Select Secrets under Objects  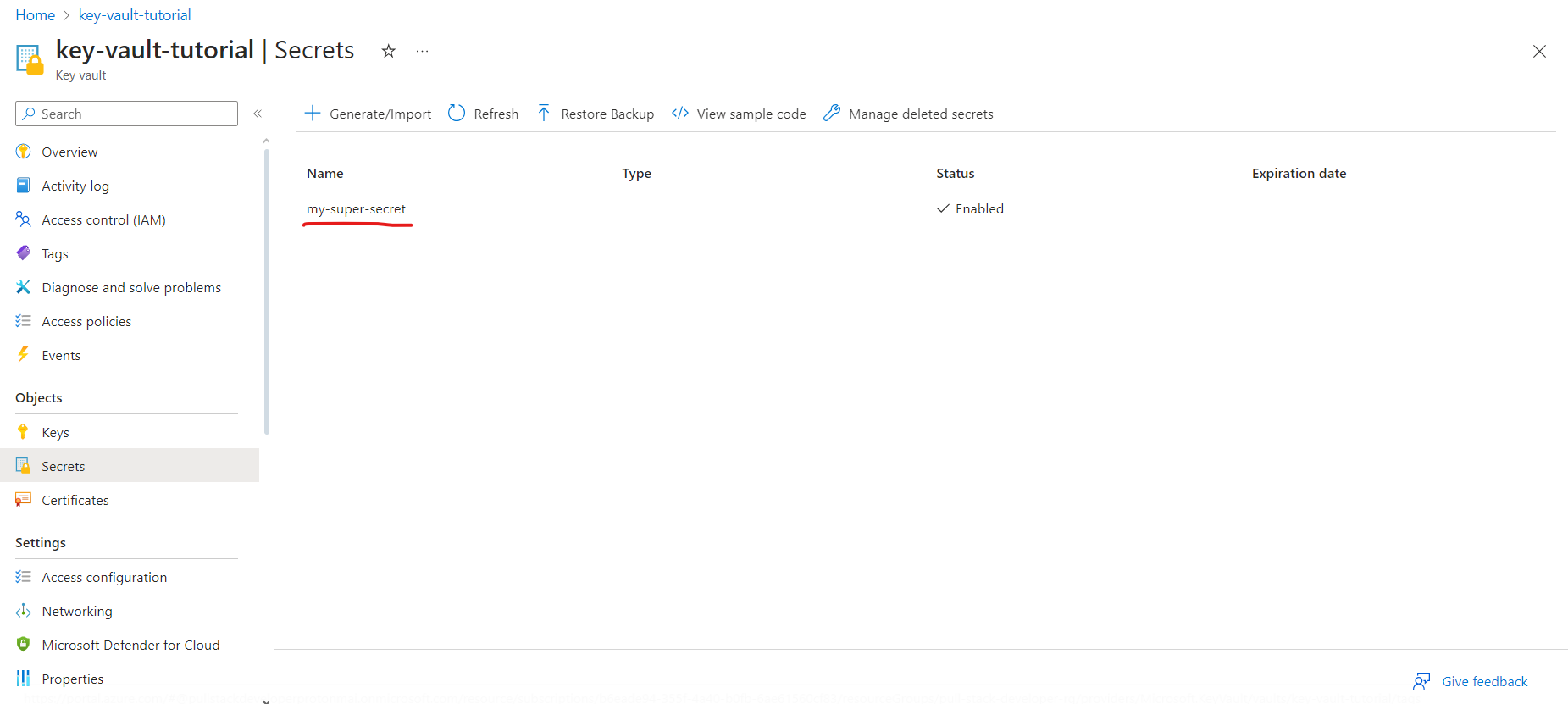pos(64,467)
